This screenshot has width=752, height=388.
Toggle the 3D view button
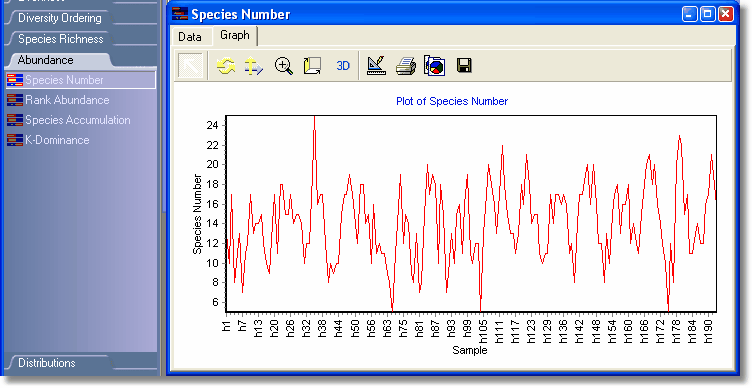[x=343, y=66]
